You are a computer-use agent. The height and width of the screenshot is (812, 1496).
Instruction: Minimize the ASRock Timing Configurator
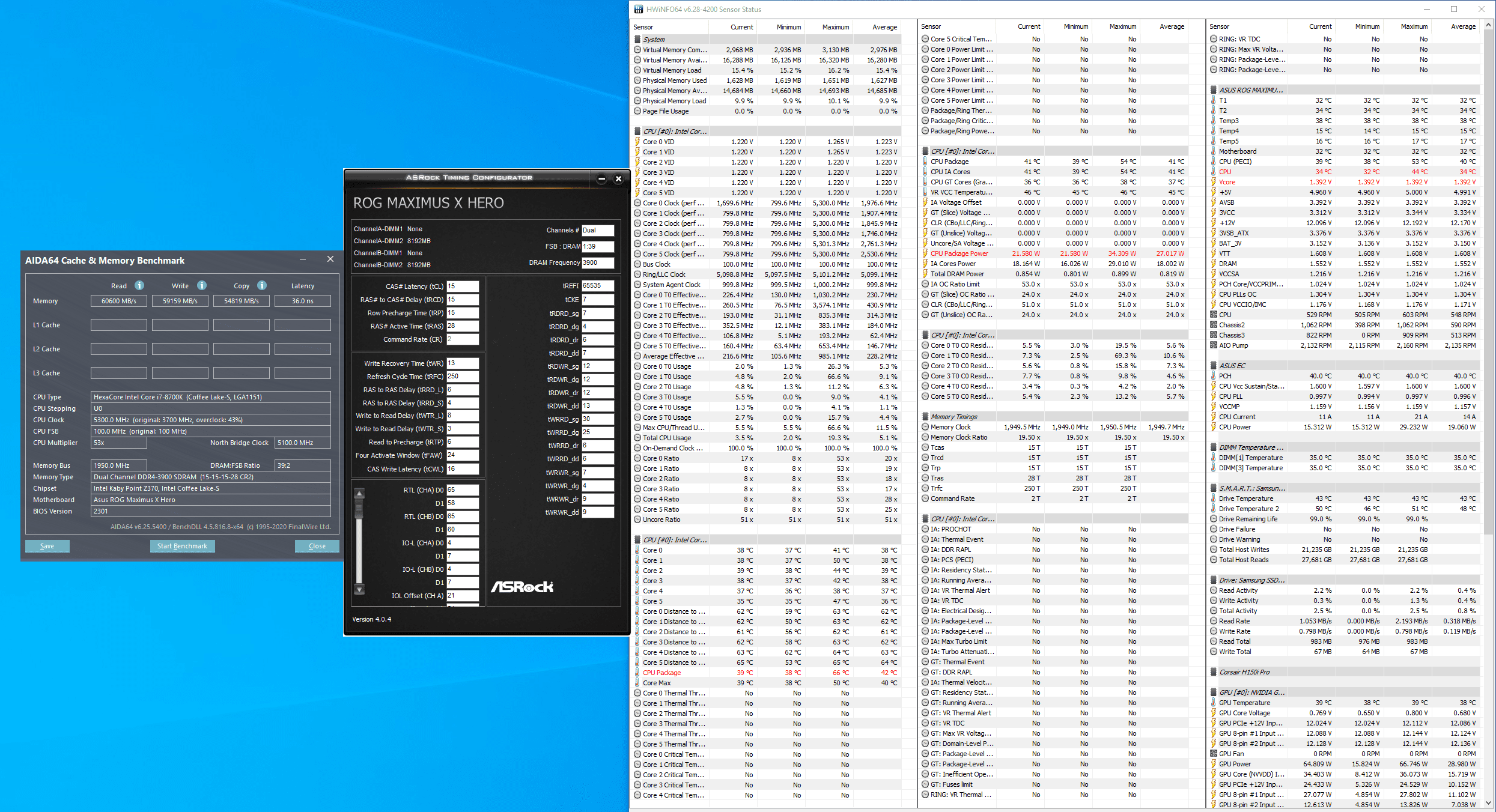(601, 179)
